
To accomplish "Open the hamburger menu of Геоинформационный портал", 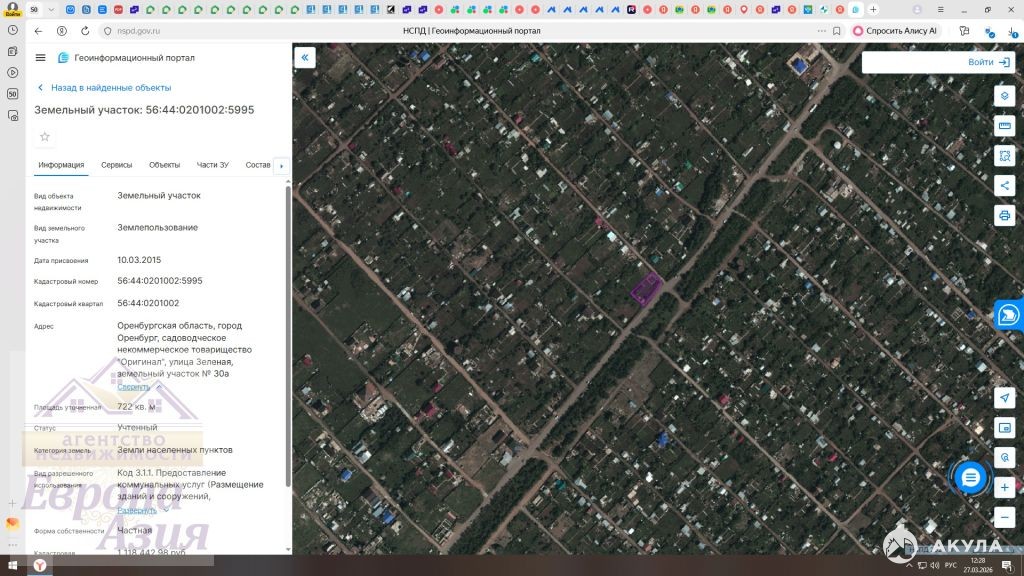I will click(40, 58).
